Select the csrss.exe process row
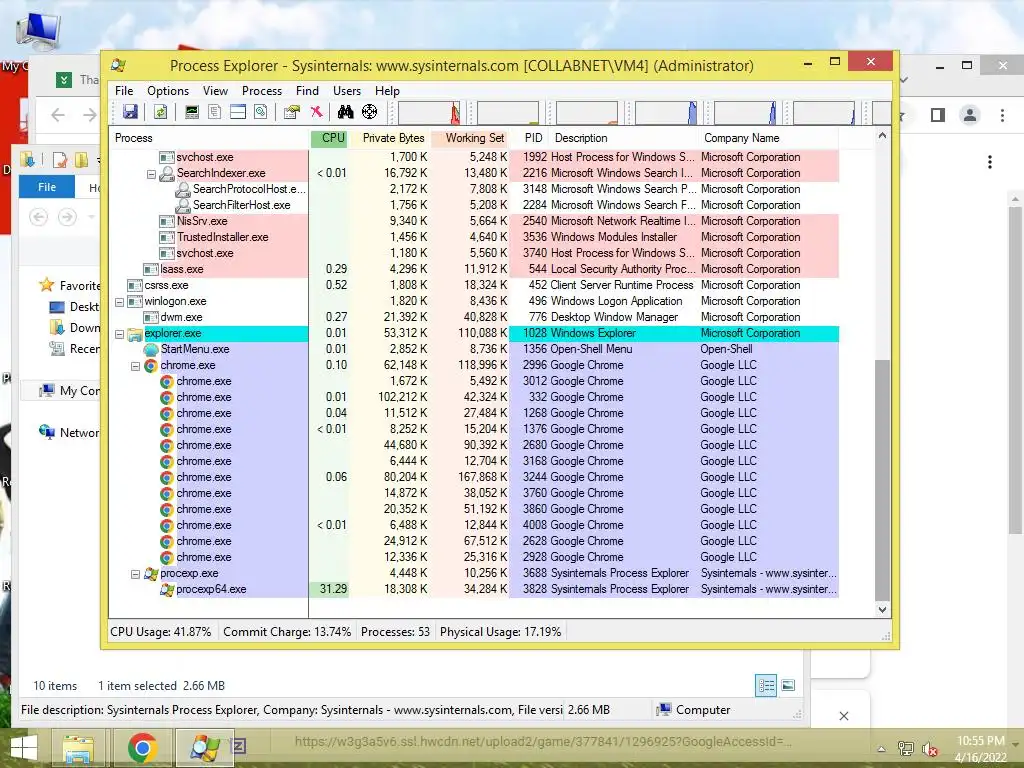This screenshot has height=768, width=1024. [x=473, y=285]
